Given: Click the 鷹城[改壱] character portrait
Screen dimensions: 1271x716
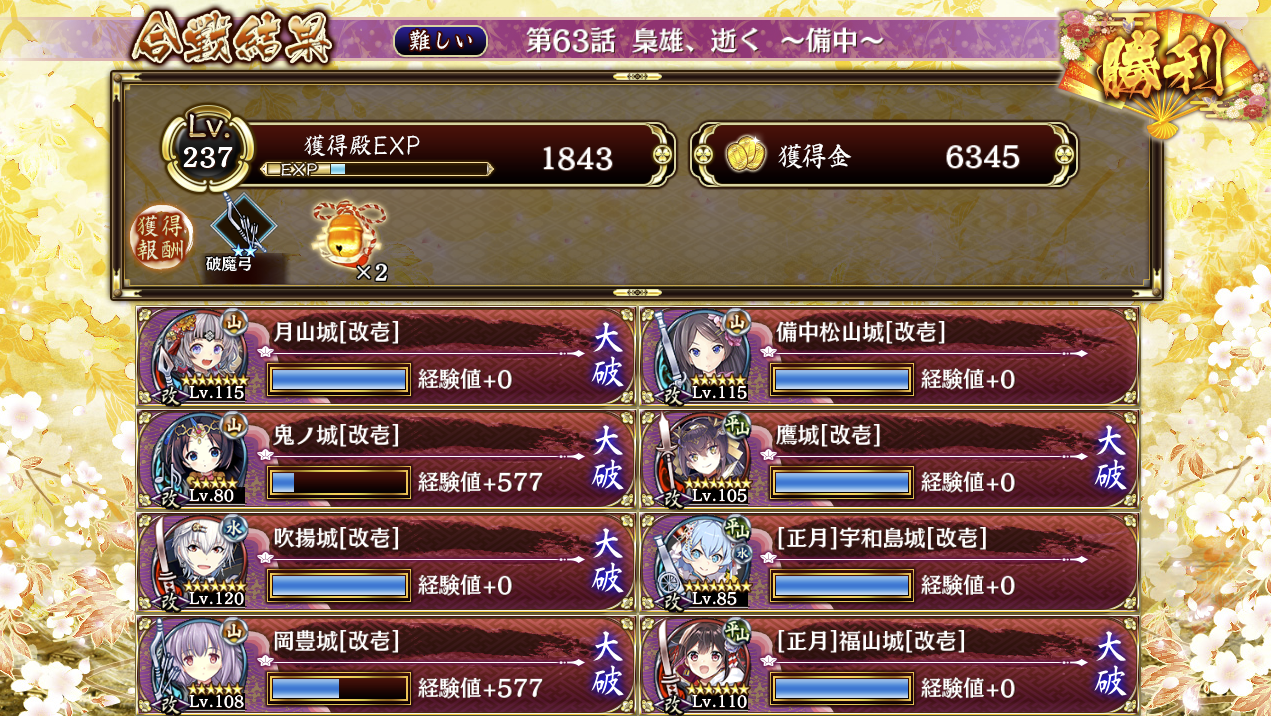Looking at the screenshot, I should [x=702, y=458].
